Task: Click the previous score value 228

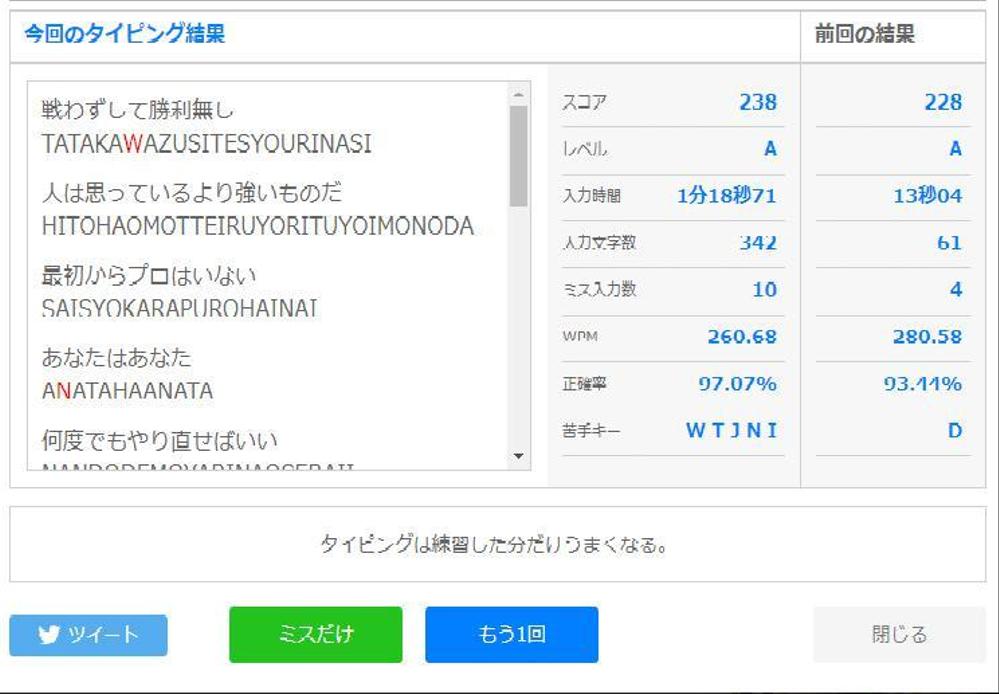Action: [943, 102]
